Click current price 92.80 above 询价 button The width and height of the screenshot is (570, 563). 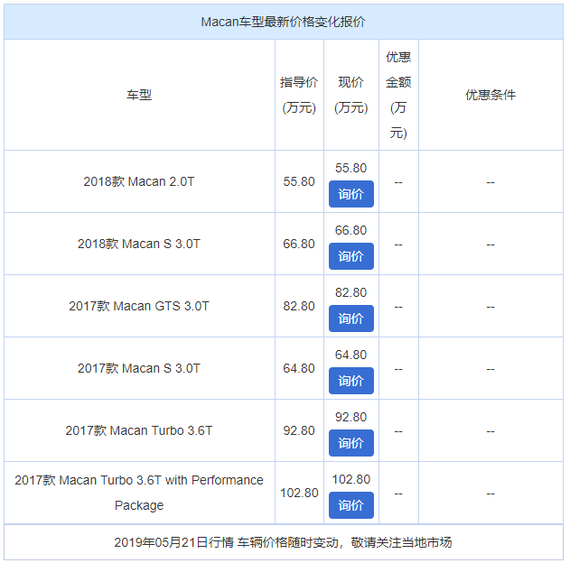click(x=351, y=417)
